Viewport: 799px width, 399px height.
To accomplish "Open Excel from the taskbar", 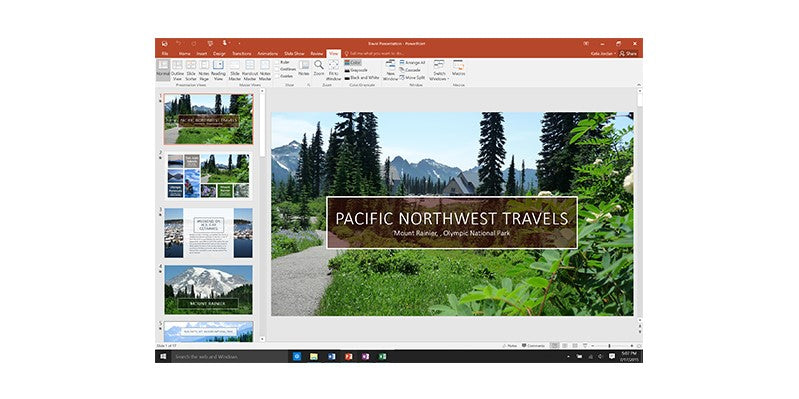I will point(382,356).
